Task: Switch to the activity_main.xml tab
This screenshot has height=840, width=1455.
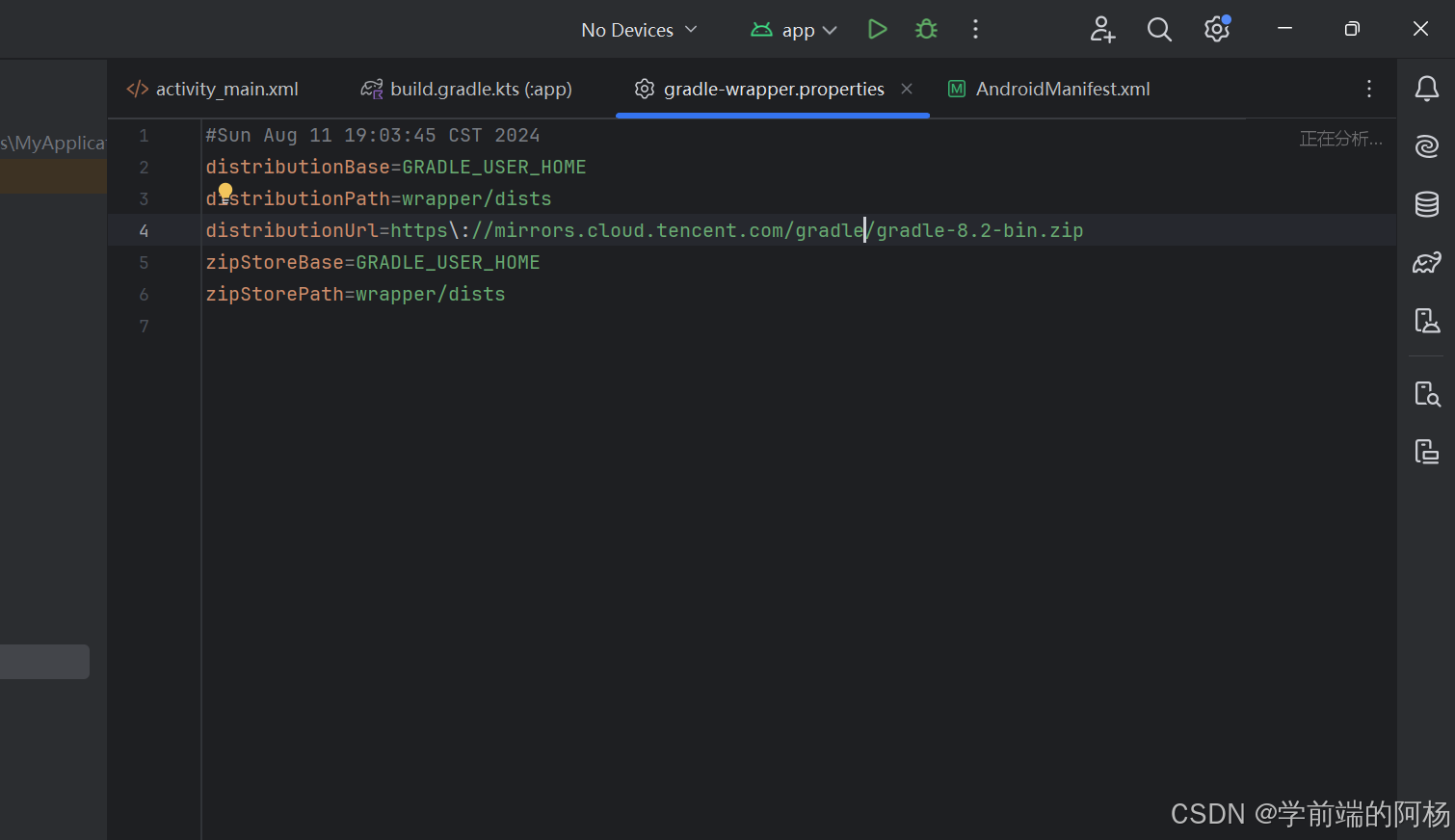Action: [x=214, y=89]
